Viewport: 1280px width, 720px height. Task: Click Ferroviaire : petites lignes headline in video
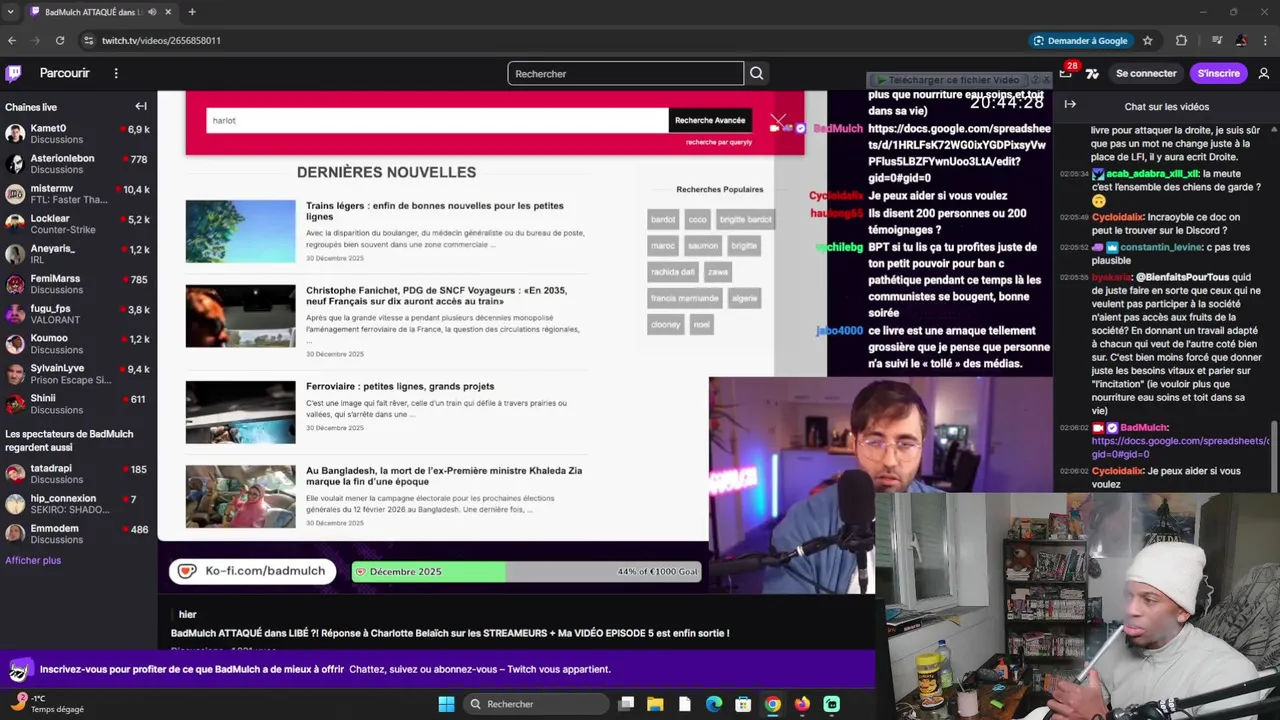tap(400, 386)
